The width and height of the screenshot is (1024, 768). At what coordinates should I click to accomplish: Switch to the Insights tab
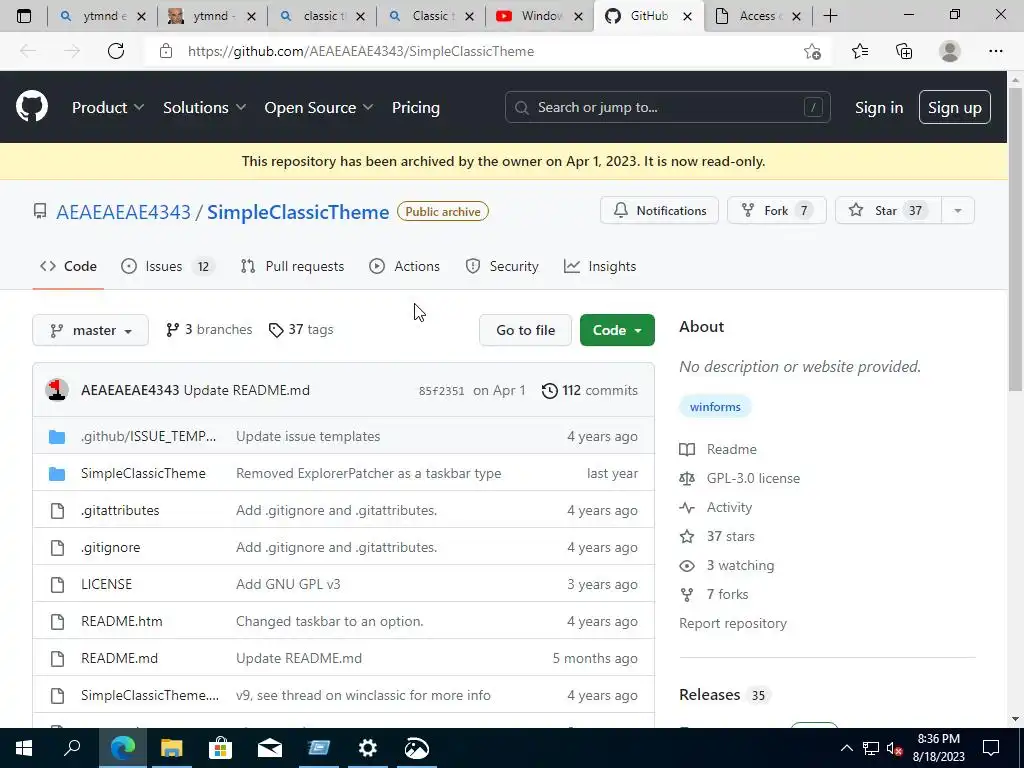600,266
